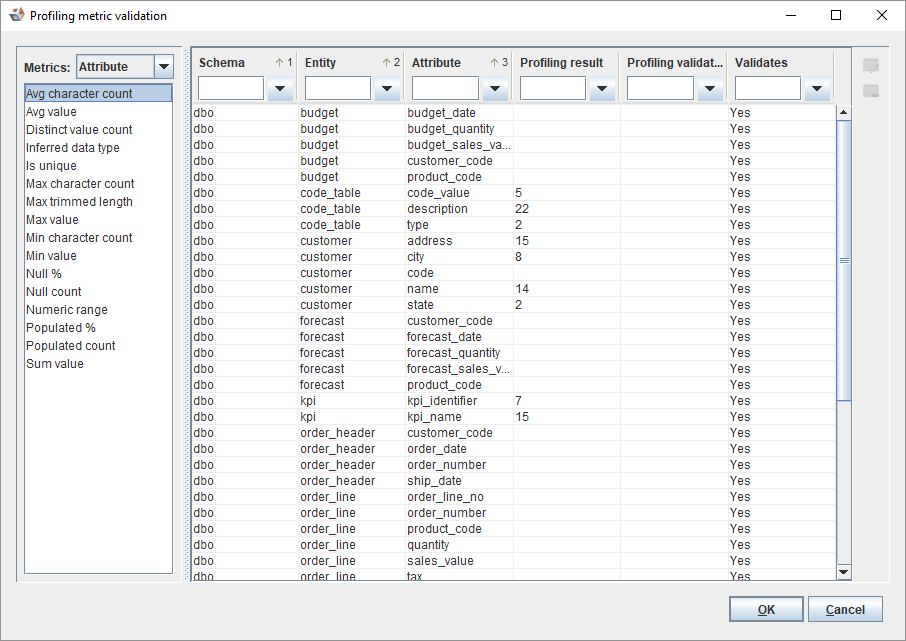Click the forecast_quantity attribute cell
This screenshot has height=641, width=906.
pos(459,353)
